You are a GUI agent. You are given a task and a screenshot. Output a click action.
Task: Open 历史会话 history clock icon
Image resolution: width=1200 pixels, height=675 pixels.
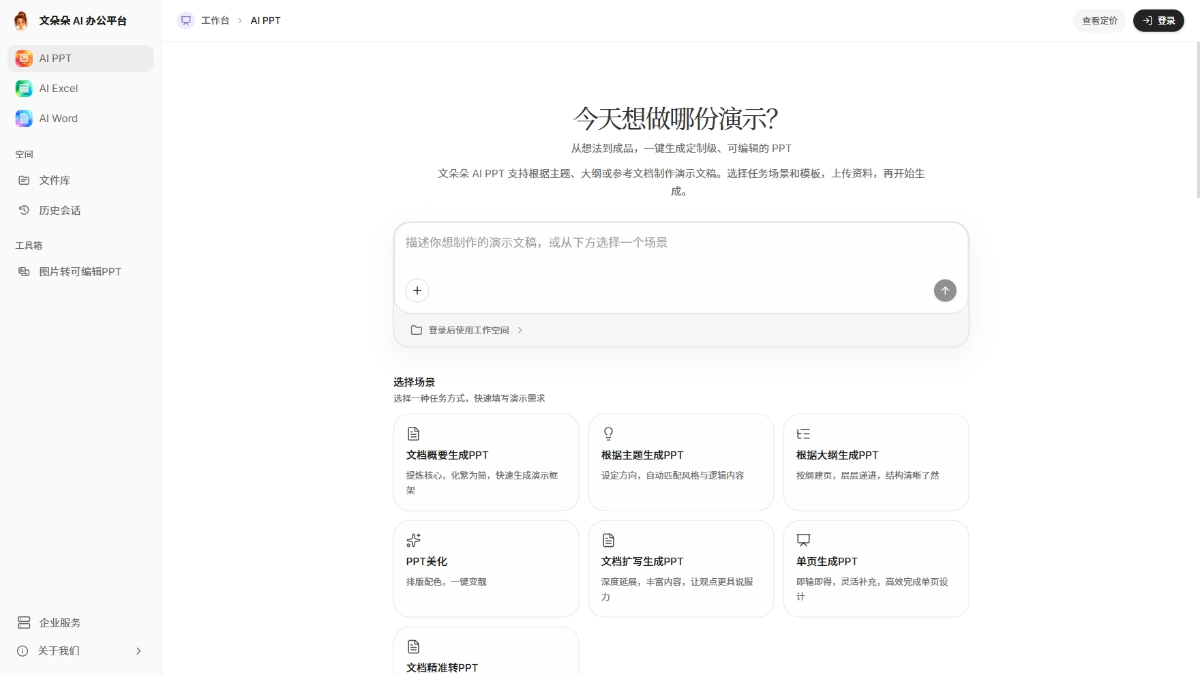point(24,210)
